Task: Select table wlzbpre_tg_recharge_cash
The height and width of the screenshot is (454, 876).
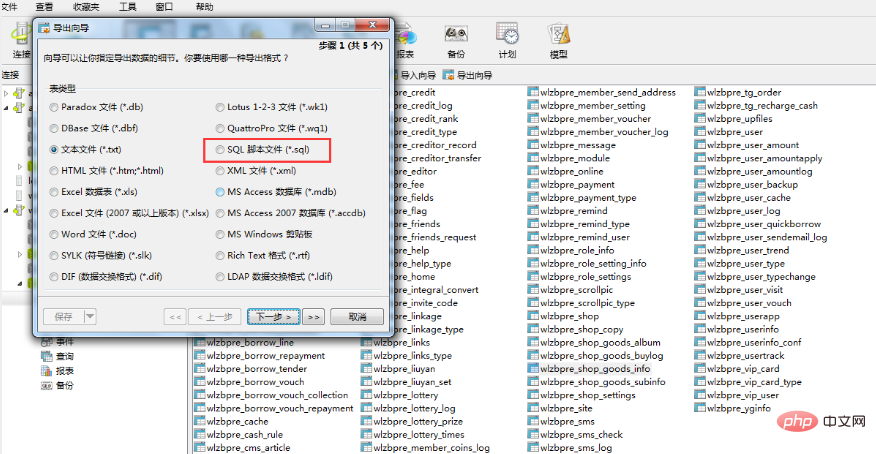Action: coord(762,106)
